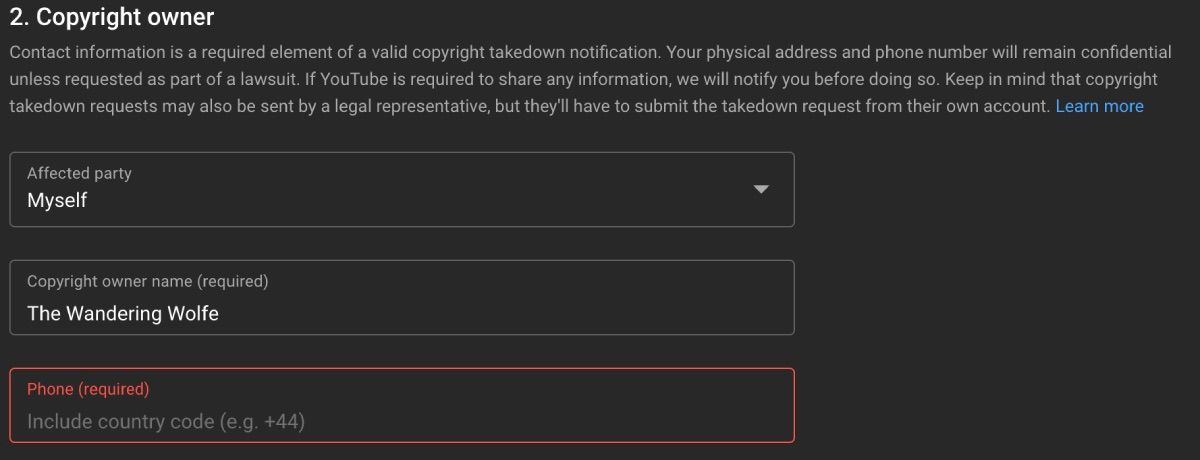Click the empty right side of owner name field
The width and height of the screenshot is (1200, 460).
(600, 312)
